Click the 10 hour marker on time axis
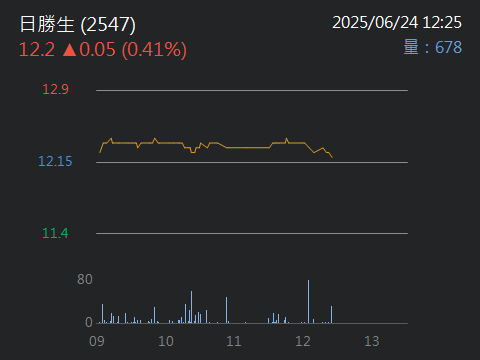The image size is (480, 360). (x=166, y=341)
